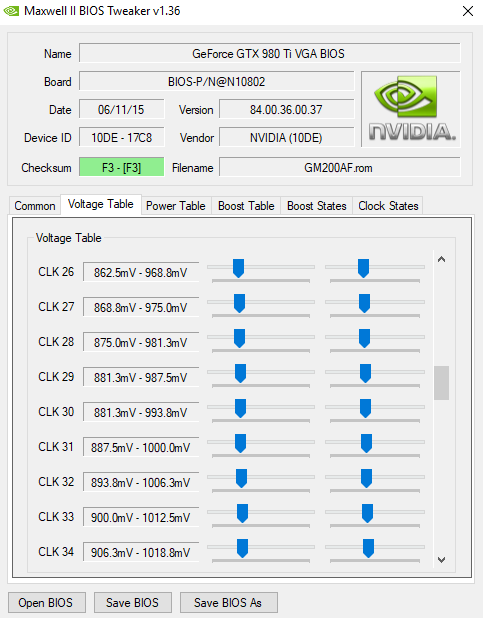
Task: Click the CLK 31 voltage range field
Action: click(141, 447)
